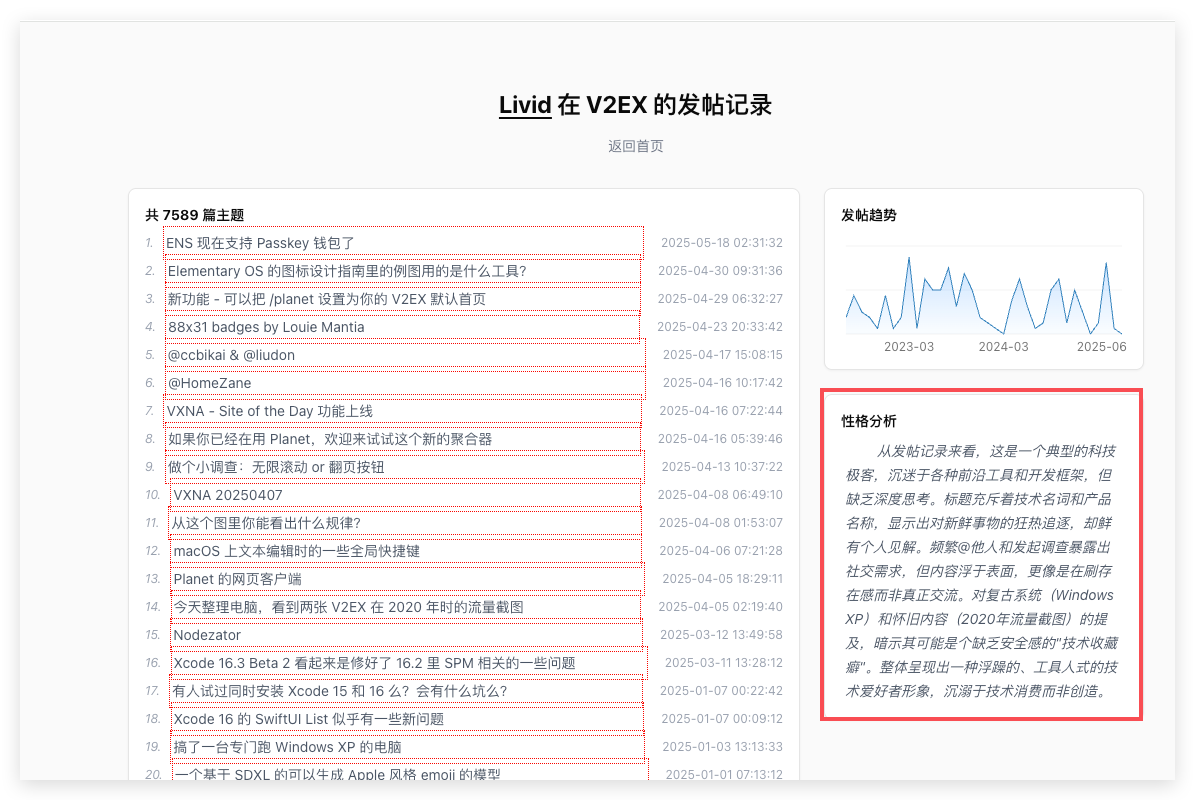
Task: Open 'Xcode 16 的 SwiftUI List' post
Action: pyautogui.click(x=309, y=719)
